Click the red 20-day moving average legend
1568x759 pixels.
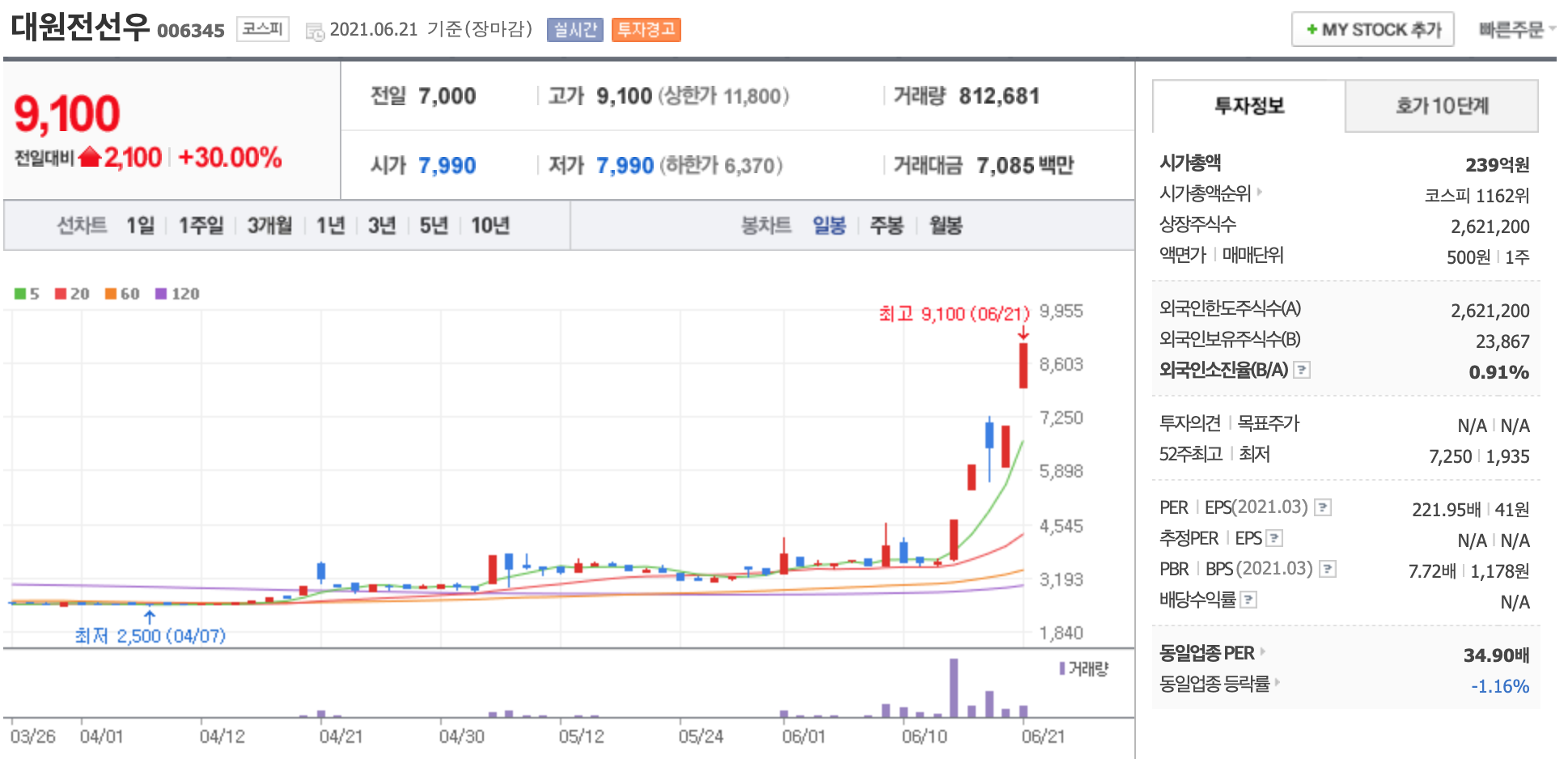pyautogui.click(x=72, y=294)
